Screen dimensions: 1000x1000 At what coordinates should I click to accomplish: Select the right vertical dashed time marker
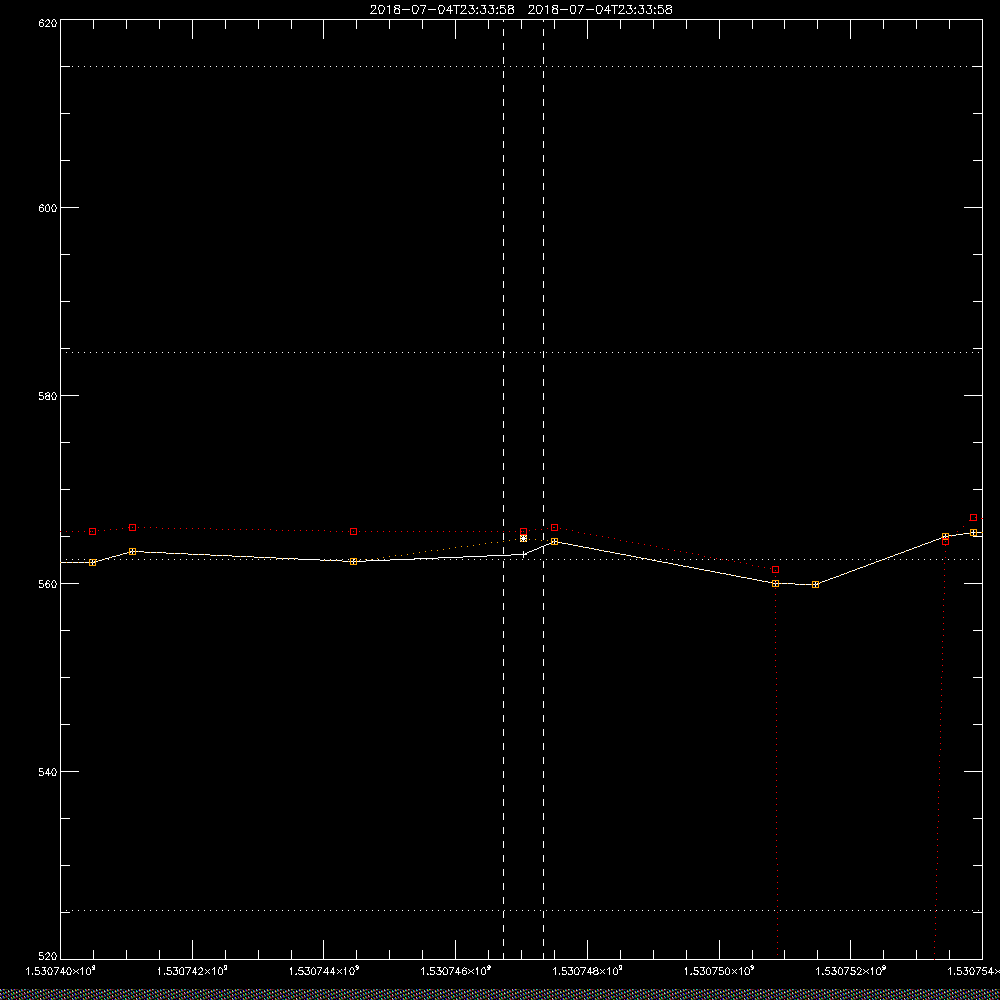click(543, 489)
